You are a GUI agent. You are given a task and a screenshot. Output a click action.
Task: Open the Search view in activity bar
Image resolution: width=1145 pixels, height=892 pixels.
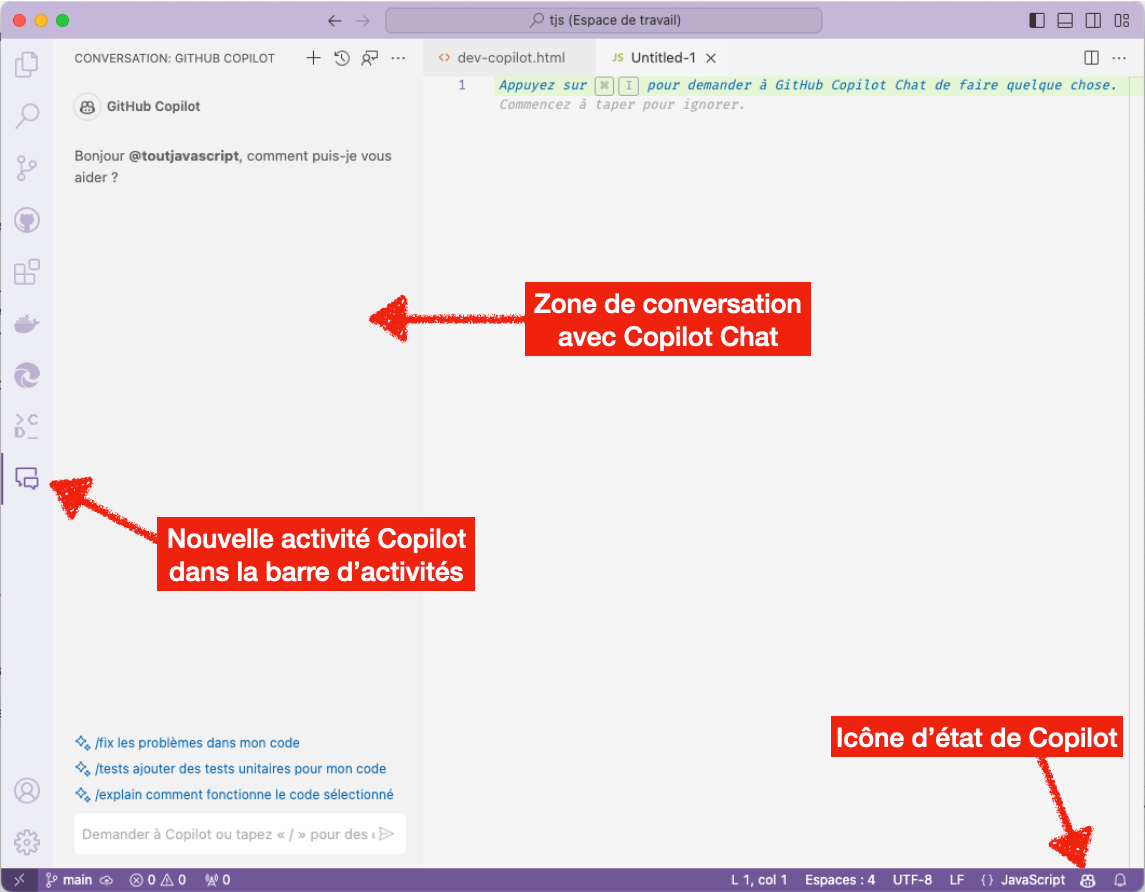pyautogui.click(x=26, y=115)
